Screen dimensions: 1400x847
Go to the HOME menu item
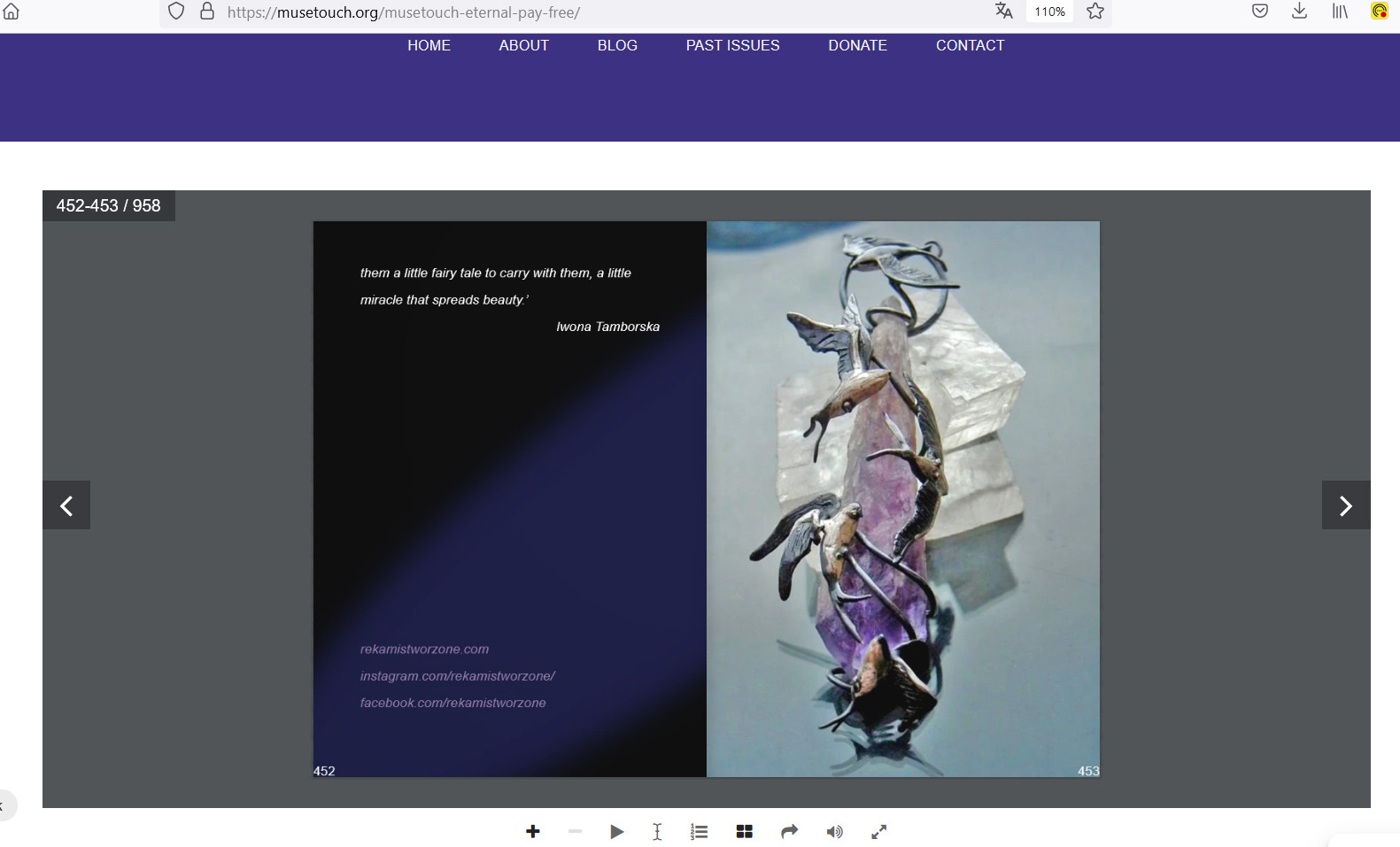(x=429, y=45)
